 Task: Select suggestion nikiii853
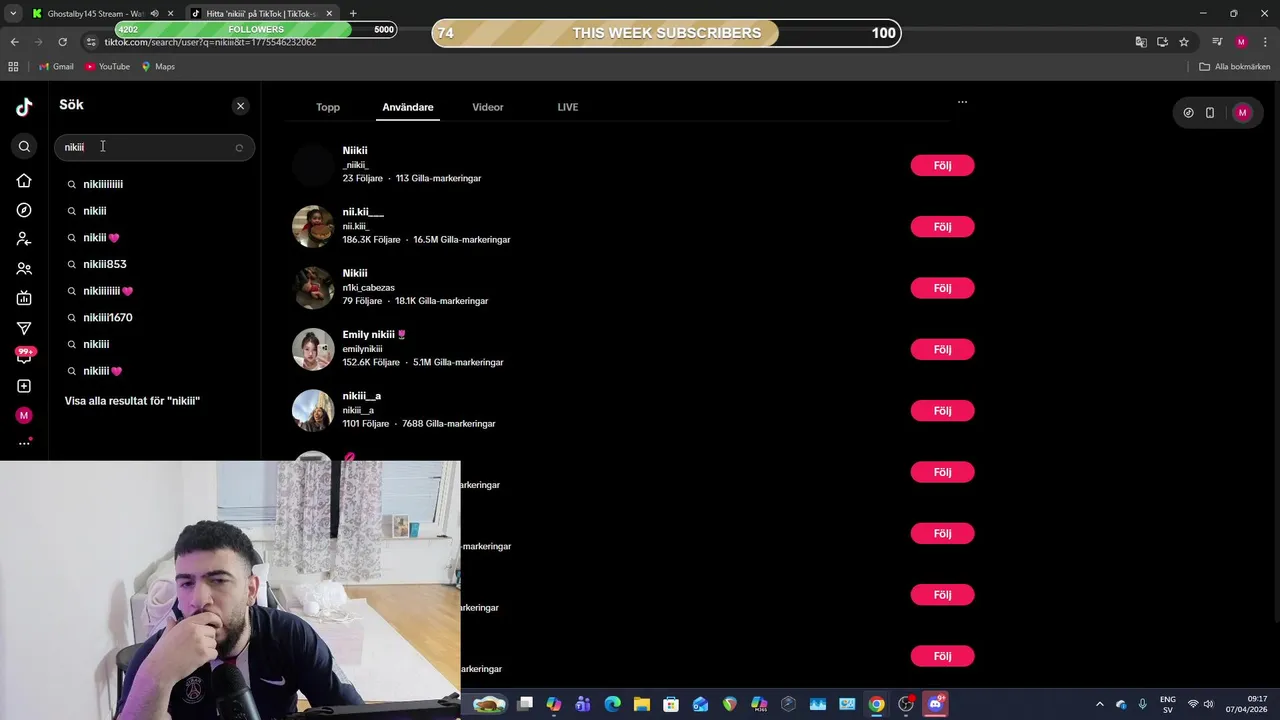(x=105, y=264)
